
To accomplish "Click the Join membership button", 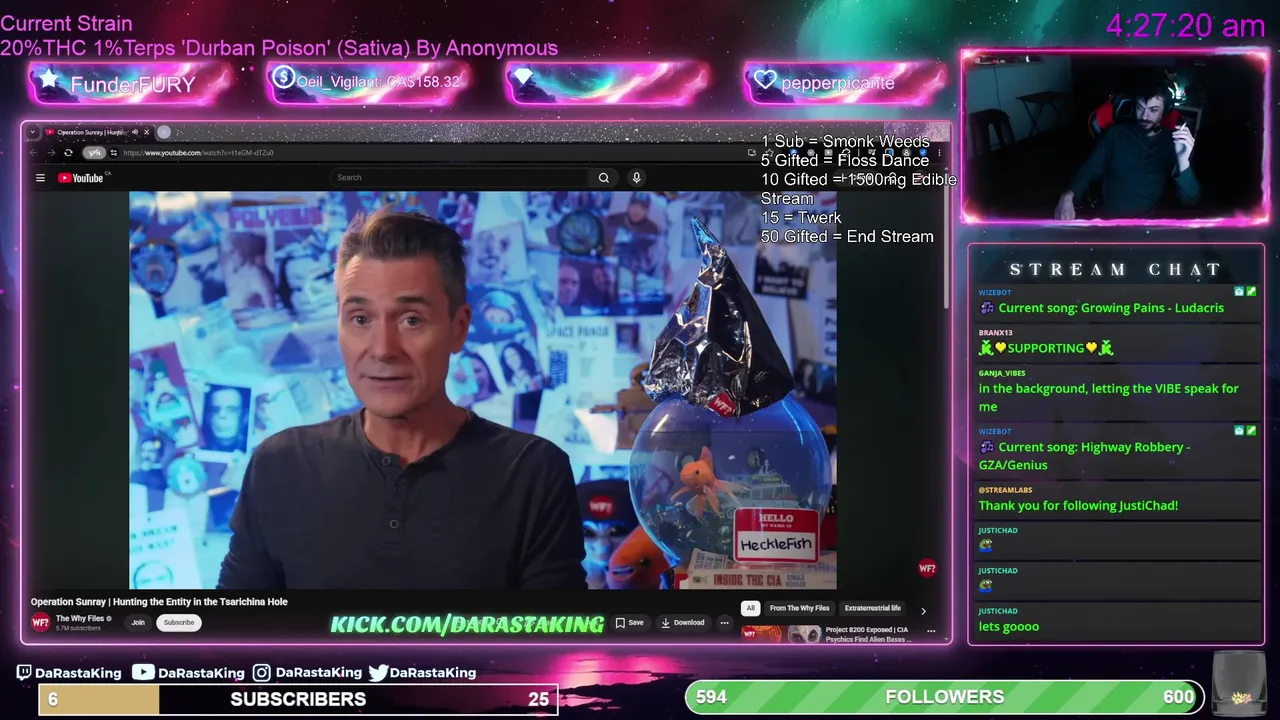I will (138, 622).
